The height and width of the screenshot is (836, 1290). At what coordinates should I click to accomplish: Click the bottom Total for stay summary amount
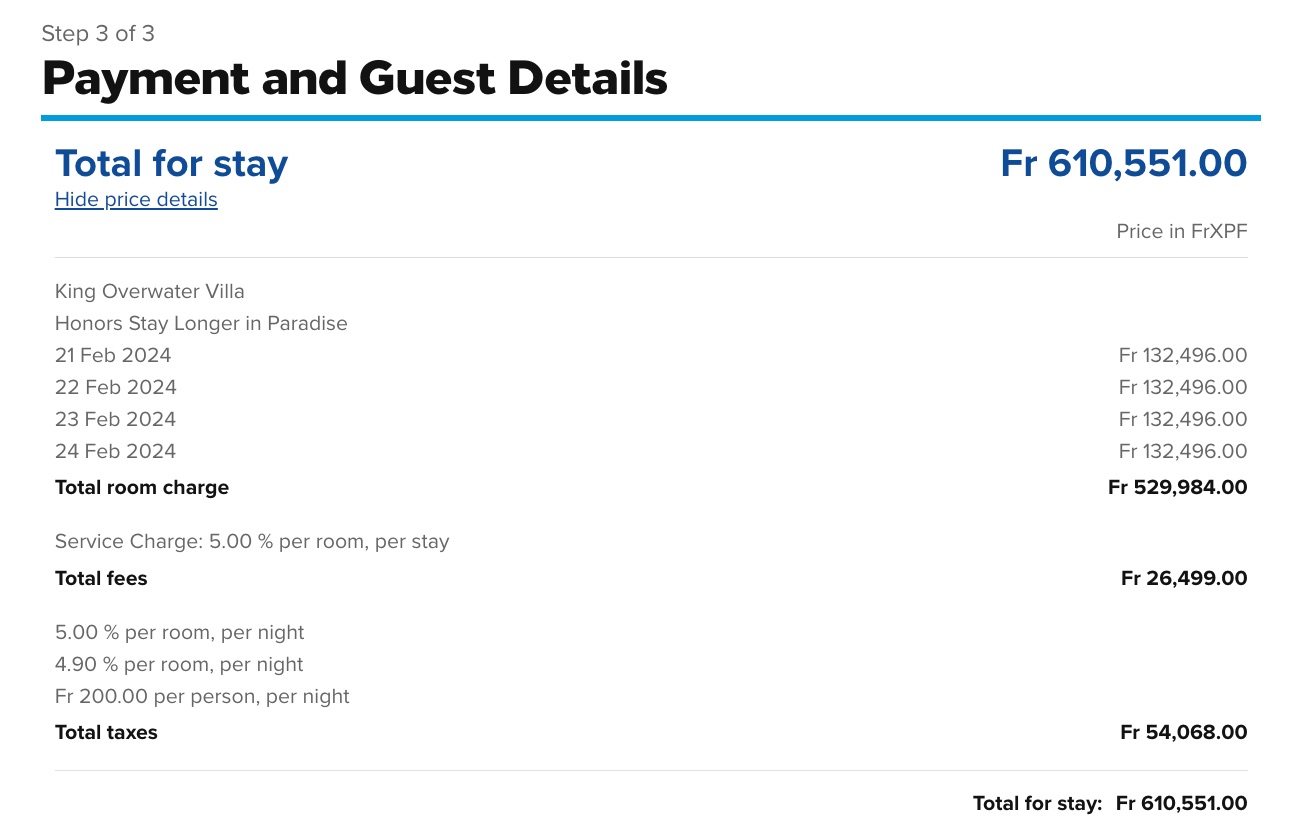click(1181, 804)
